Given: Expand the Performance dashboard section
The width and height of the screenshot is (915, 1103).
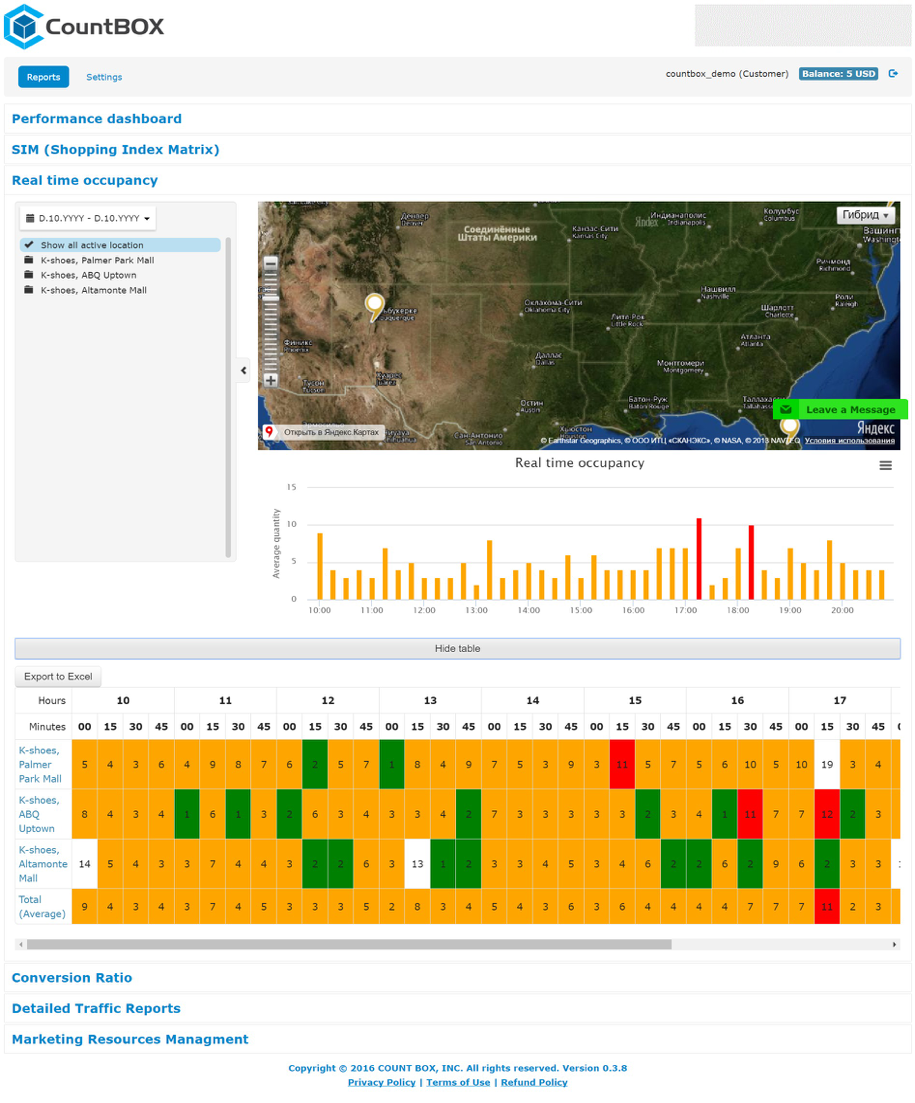Looking at the screenshot, I should click(97, 119).
